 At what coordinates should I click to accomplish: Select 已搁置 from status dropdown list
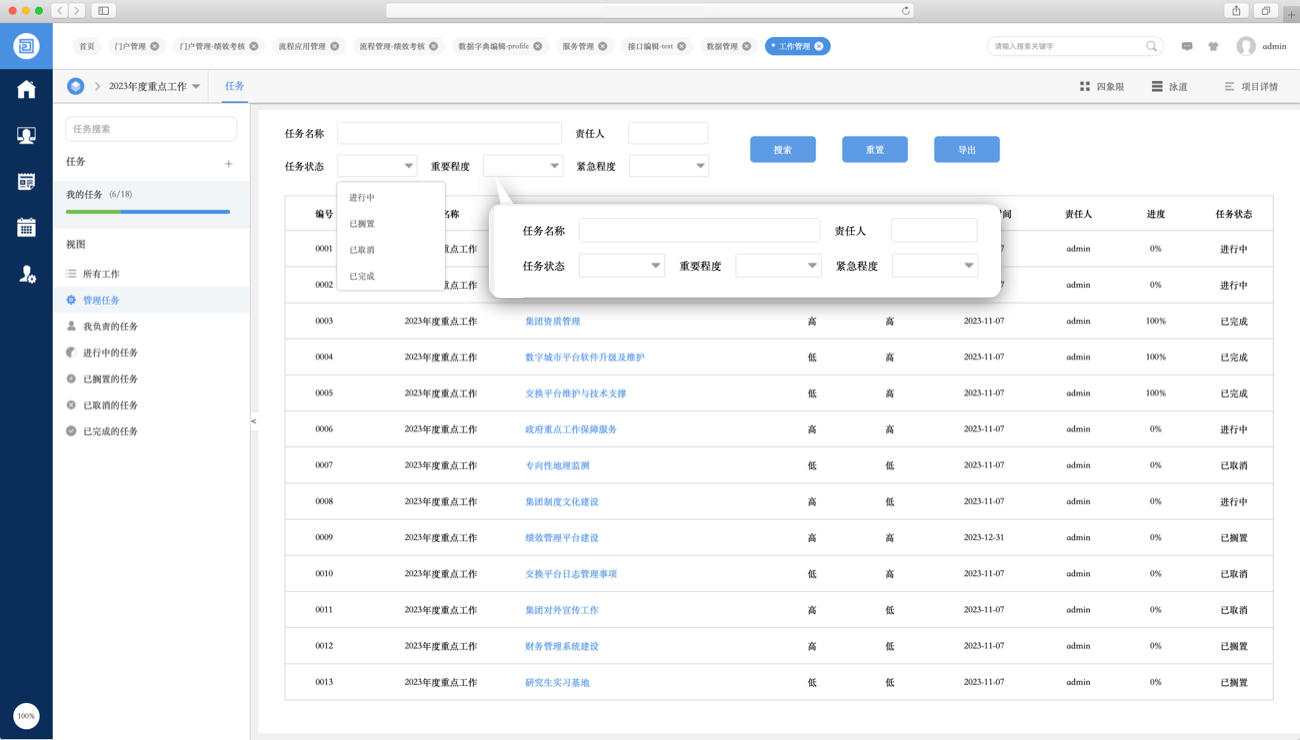(362, 224)
